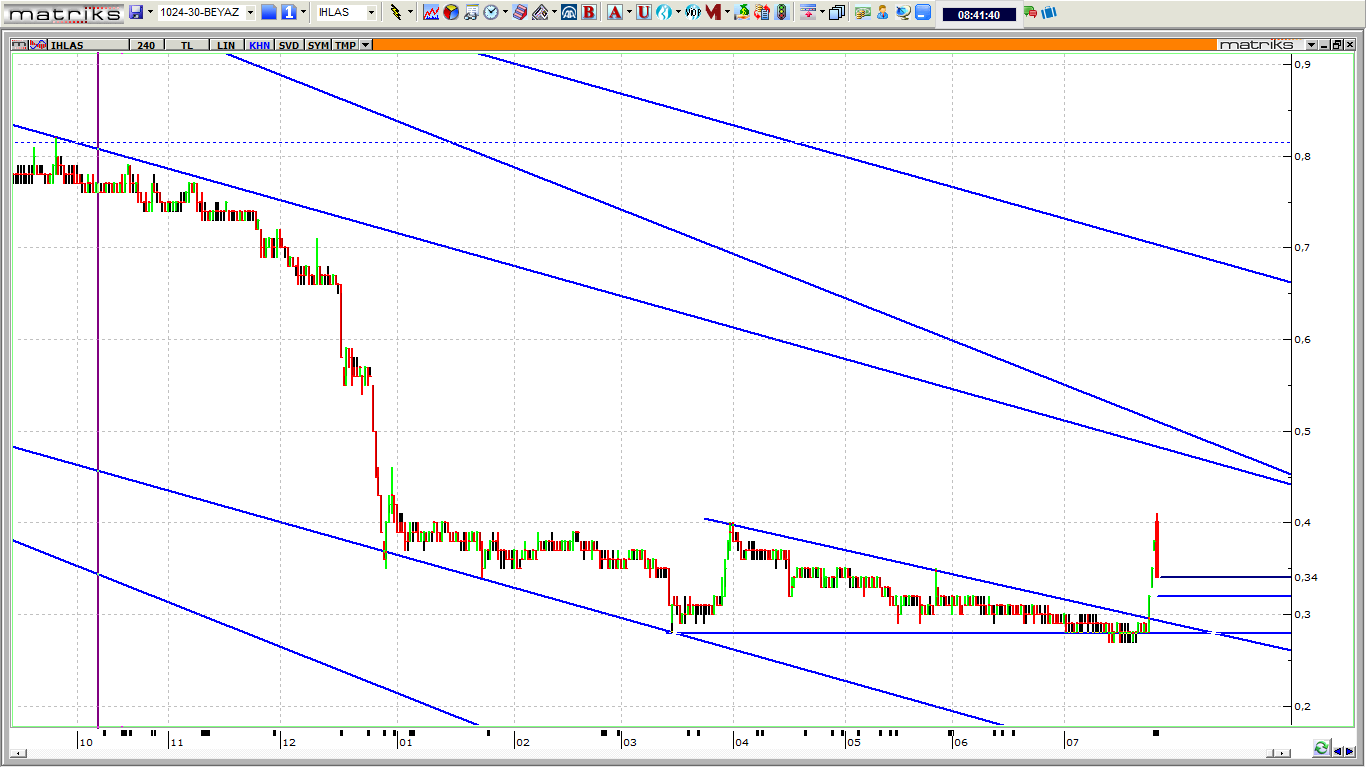Screen dimensions: 1366x768
Task: Toggle the KHN chart option
Action: click(x=259, y=45)
